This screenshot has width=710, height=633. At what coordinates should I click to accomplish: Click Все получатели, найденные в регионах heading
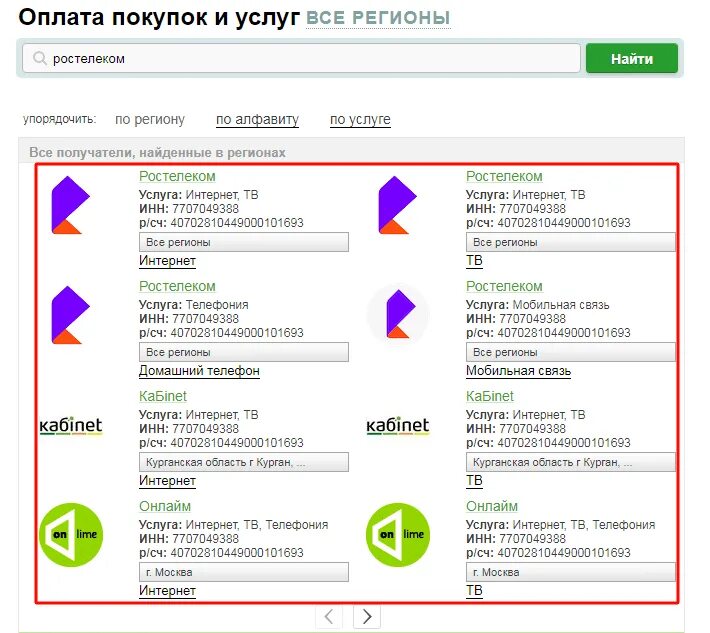[157, 153]
